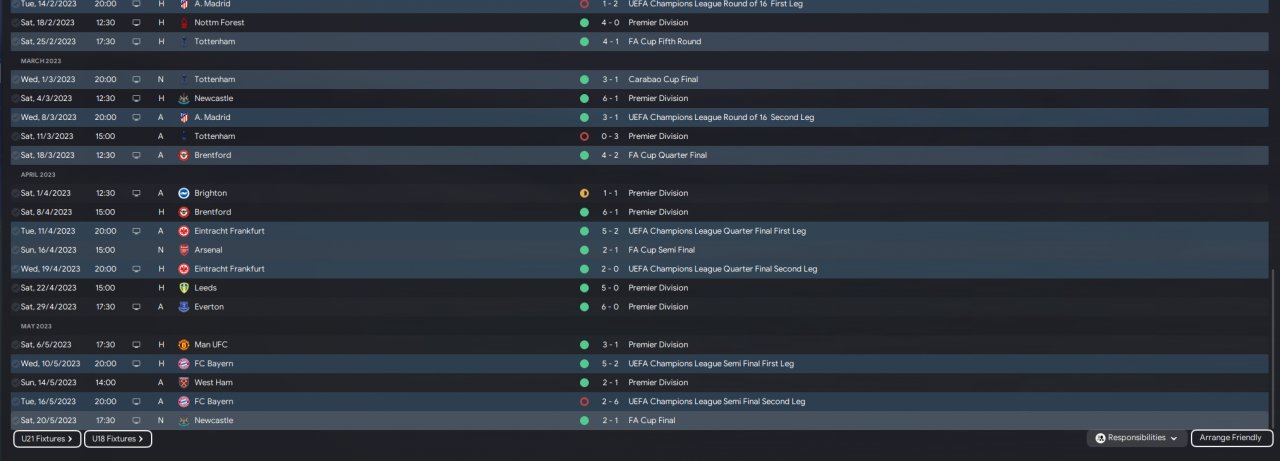Image resolution: width=1280 pixels, height=461 pixels.
Task: Click the Leeds club badge
Action: pyautogui.click(x=184, y=288)
